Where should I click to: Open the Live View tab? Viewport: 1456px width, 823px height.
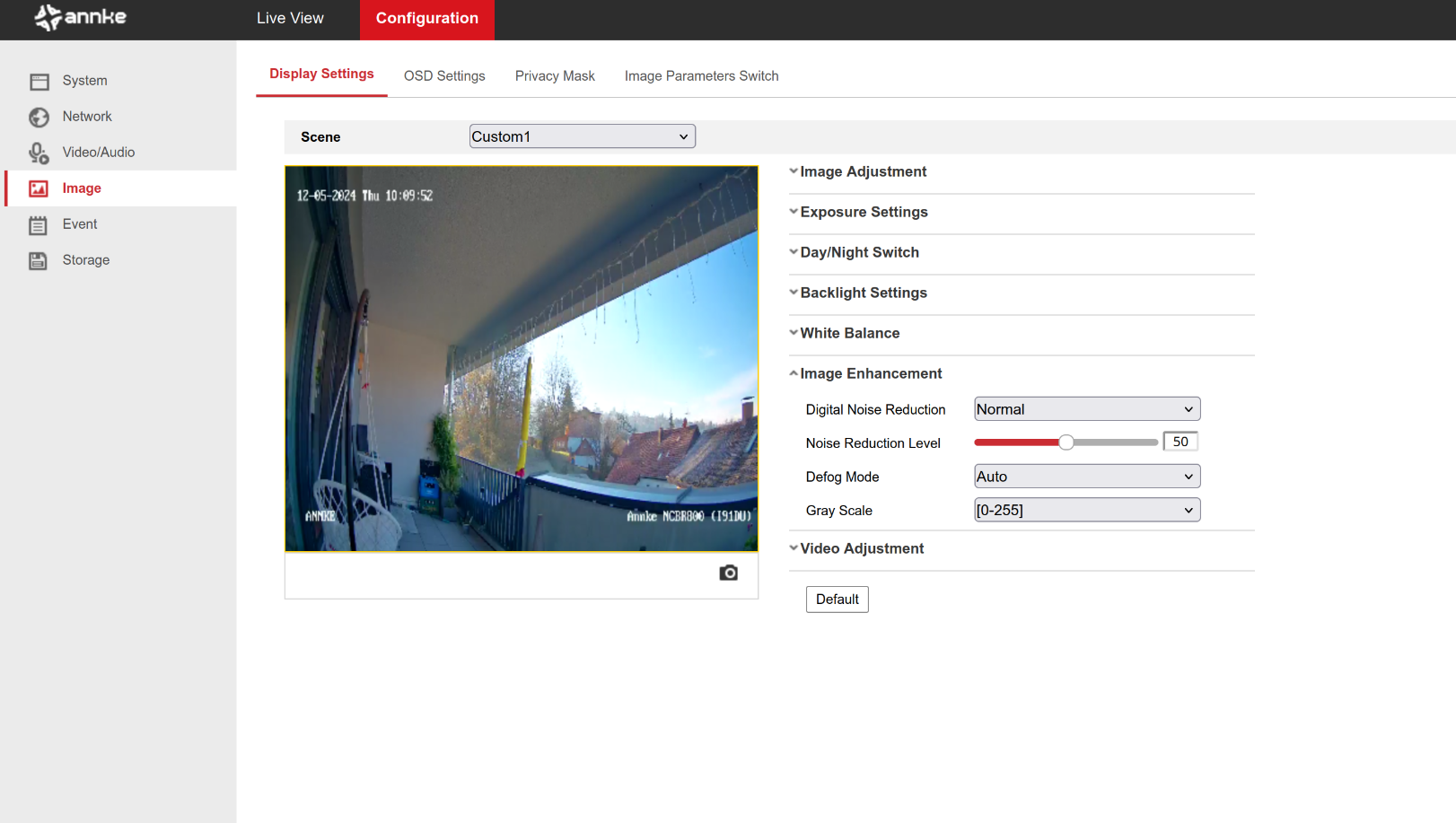point(290,19)
